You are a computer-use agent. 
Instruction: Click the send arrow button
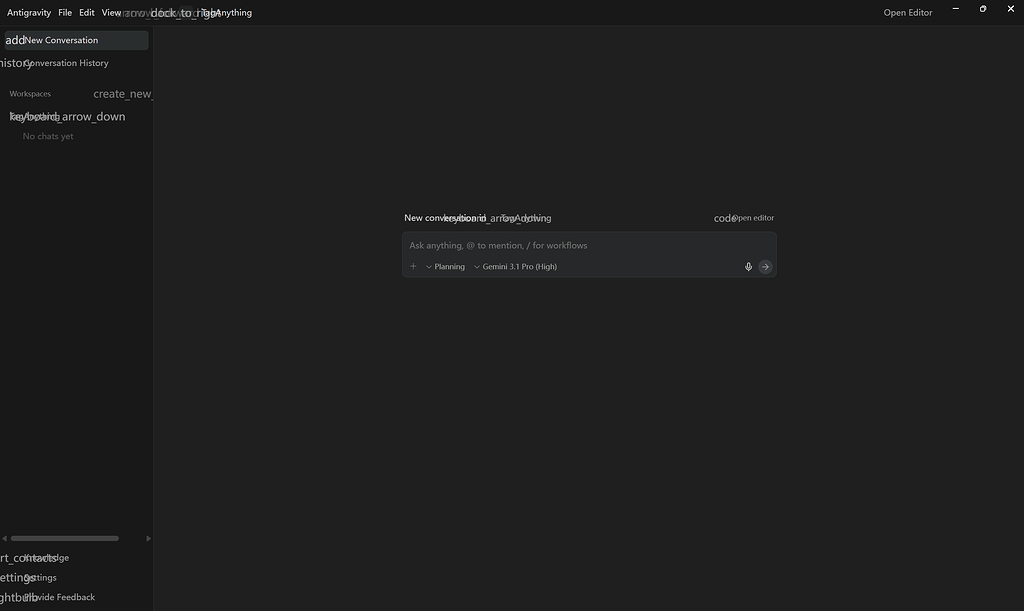(765, 266)
